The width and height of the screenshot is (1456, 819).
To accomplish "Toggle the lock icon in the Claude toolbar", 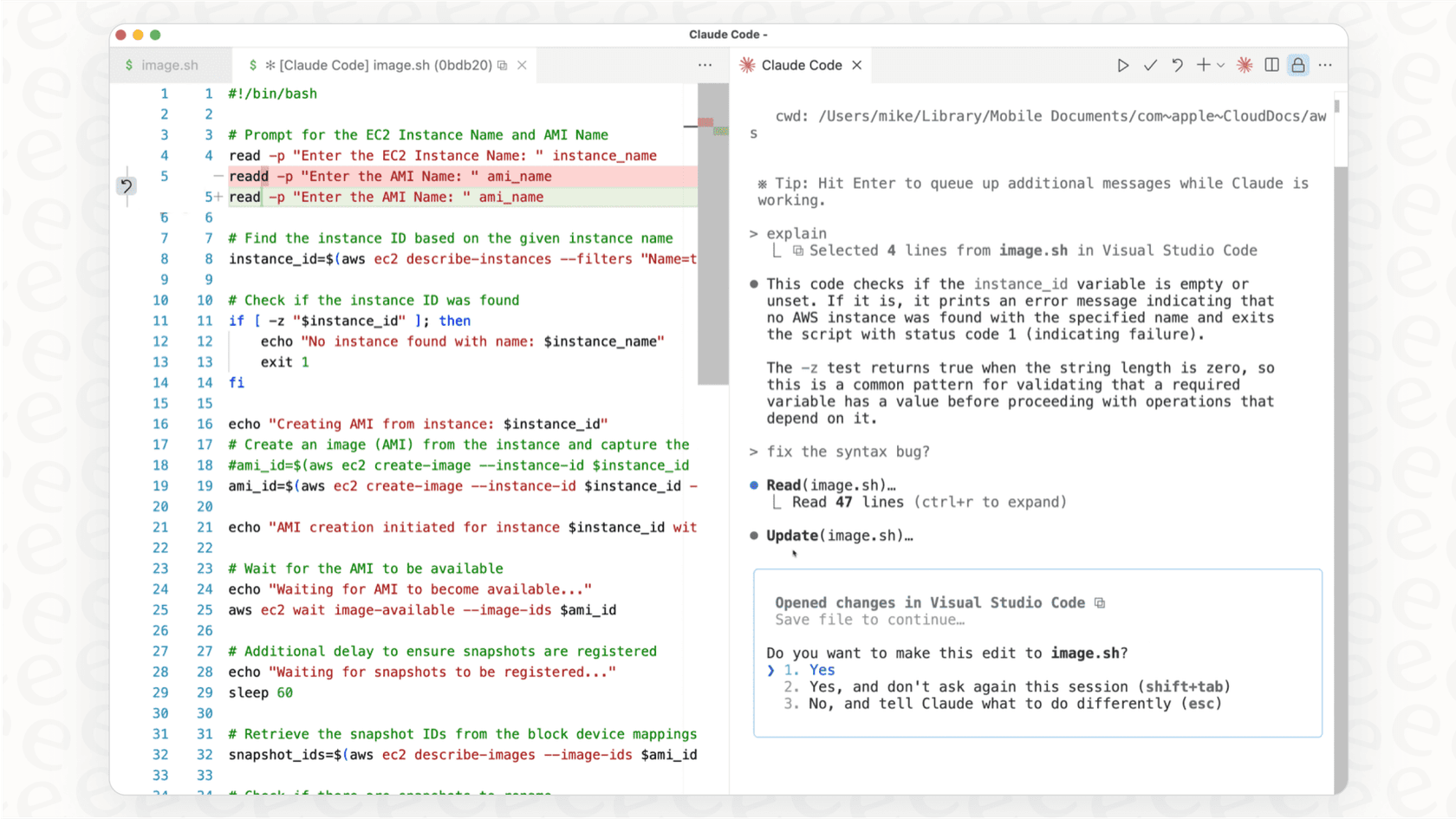I will (1297, 64).
